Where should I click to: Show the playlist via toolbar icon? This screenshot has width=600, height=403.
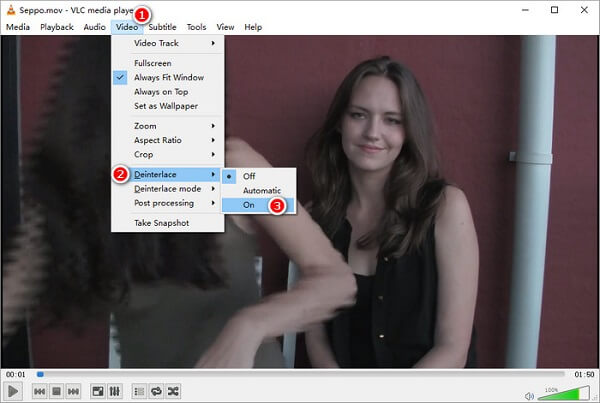(139, 391)
